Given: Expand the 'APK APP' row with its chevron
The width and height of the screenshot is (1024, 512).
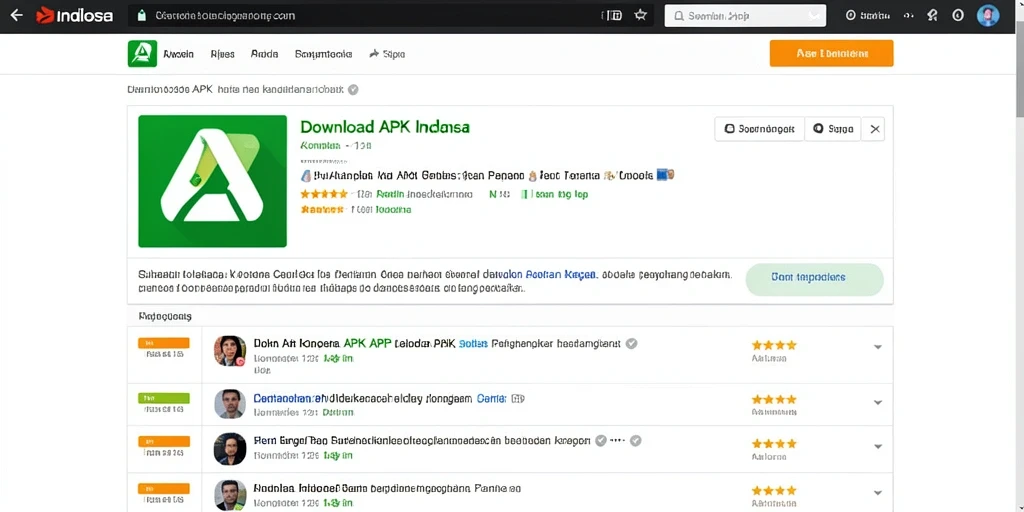Looking at the screenshot, I should (878, 347).
